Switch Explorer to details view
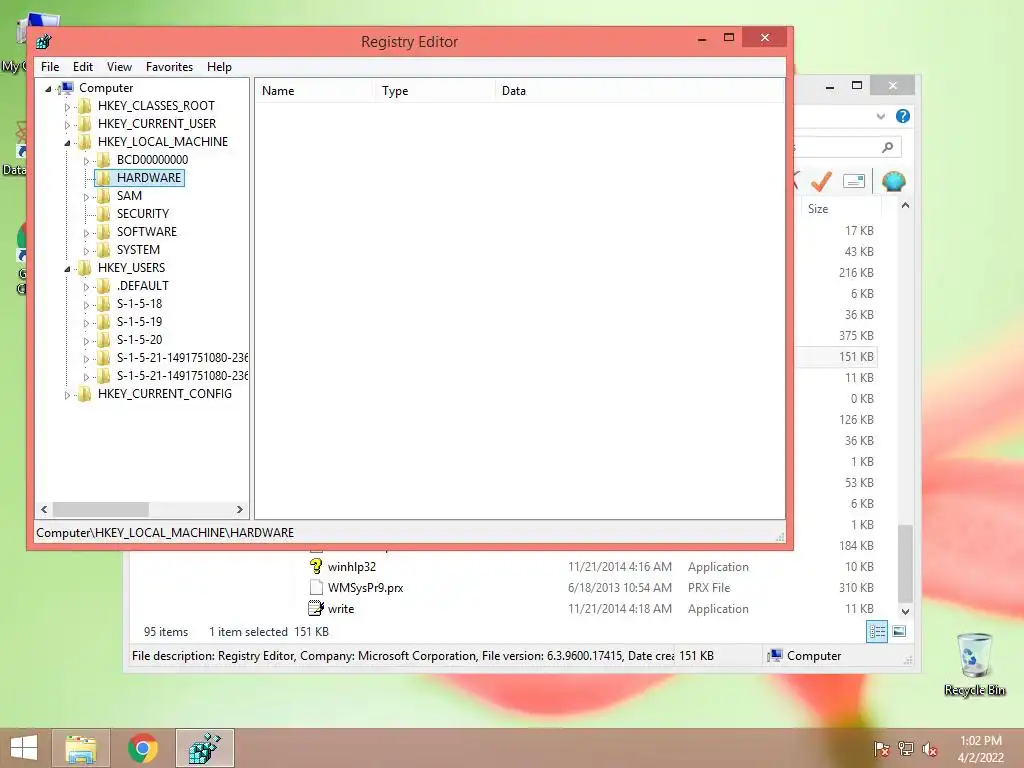1024x768 pixels. coord(877,632)
